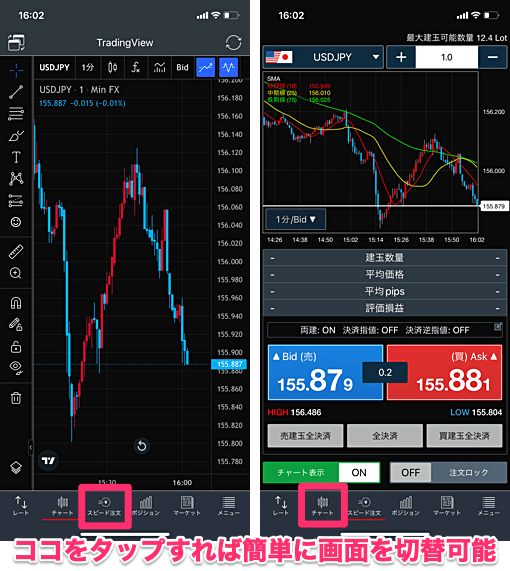This screenshot has width=510, height=571.
Task: Open メニュー tab in left screen
Action: [228, 506]
